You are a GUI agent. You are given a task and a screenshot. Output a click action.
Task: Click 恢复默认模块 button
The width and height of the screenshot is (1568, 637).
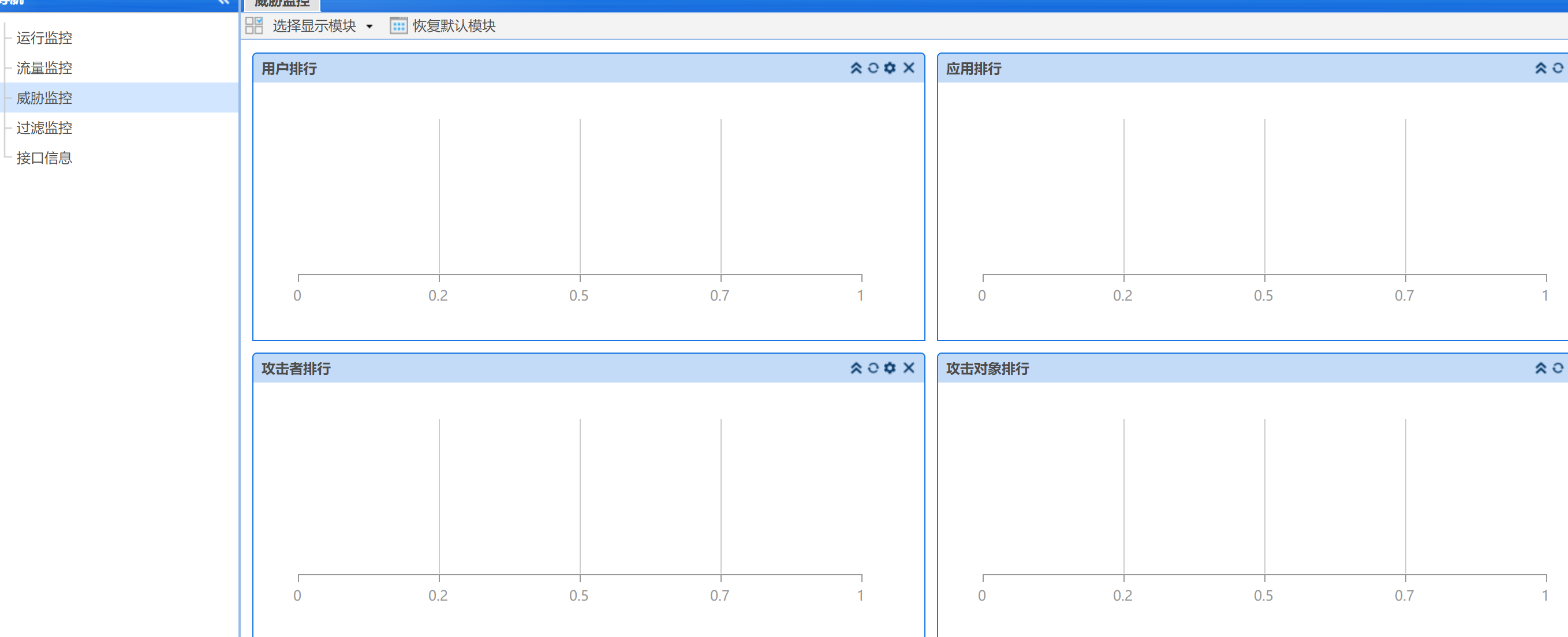443,26
